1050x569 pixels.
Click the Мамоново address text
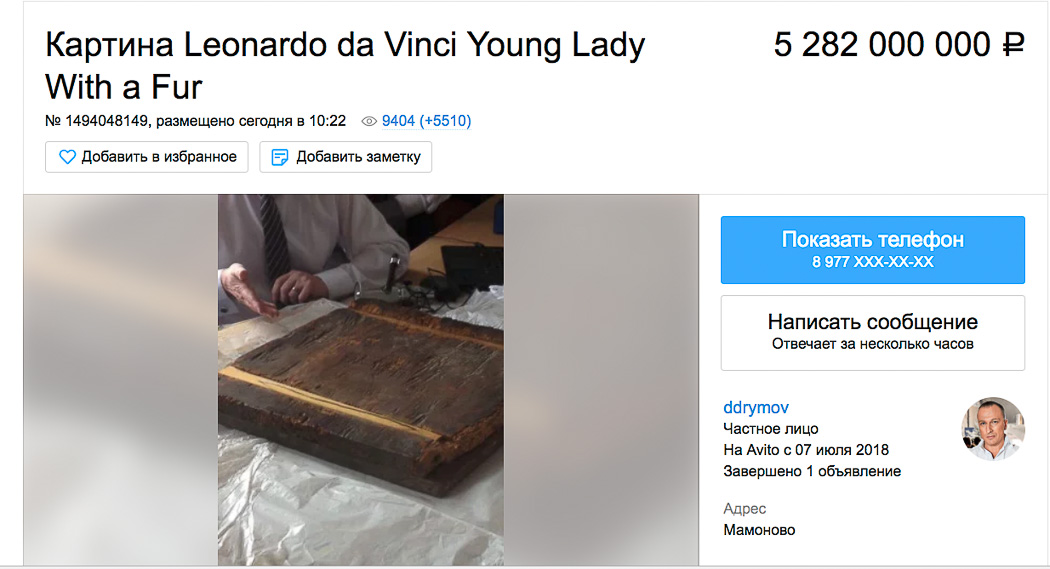pos(759,530)
